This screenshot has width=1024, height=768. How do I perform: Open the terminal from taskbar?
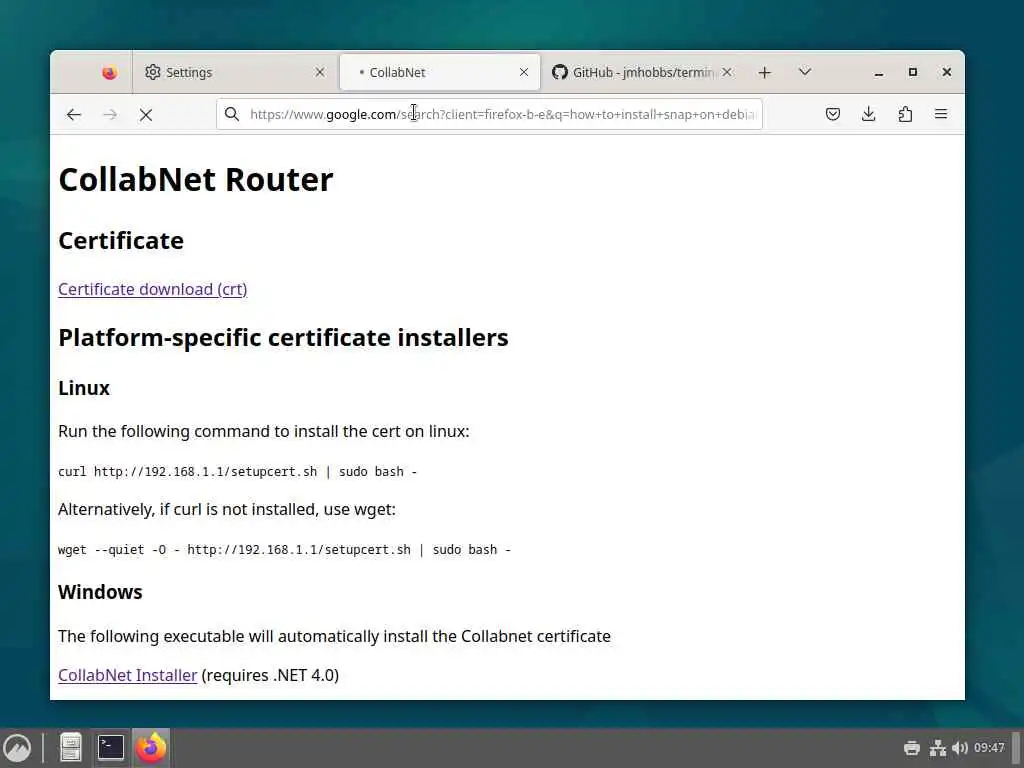[x=110, y=748]
